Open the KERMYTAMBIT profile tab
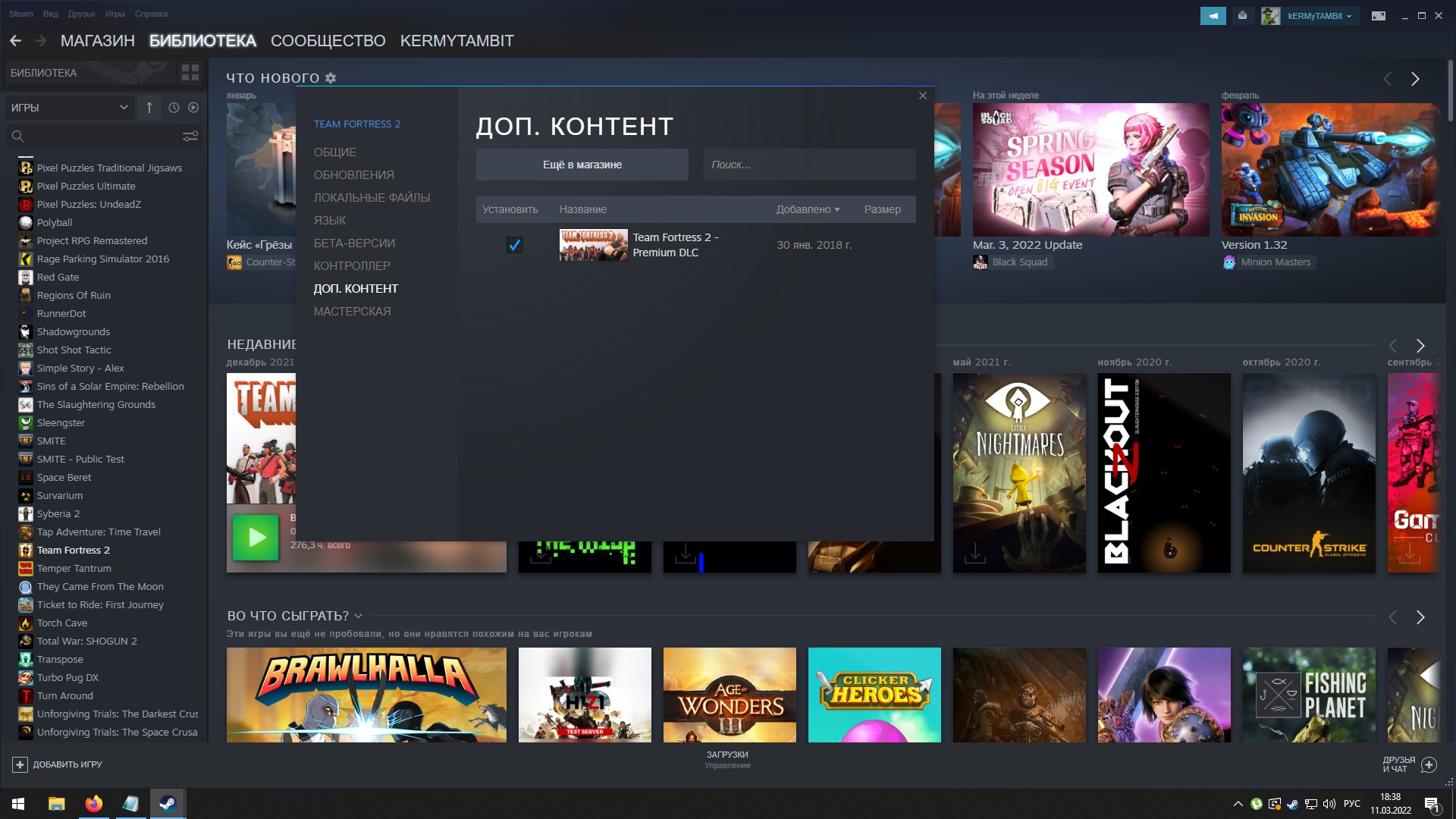The height and width of the screenshot is (819, 1456). coord(457,41)
